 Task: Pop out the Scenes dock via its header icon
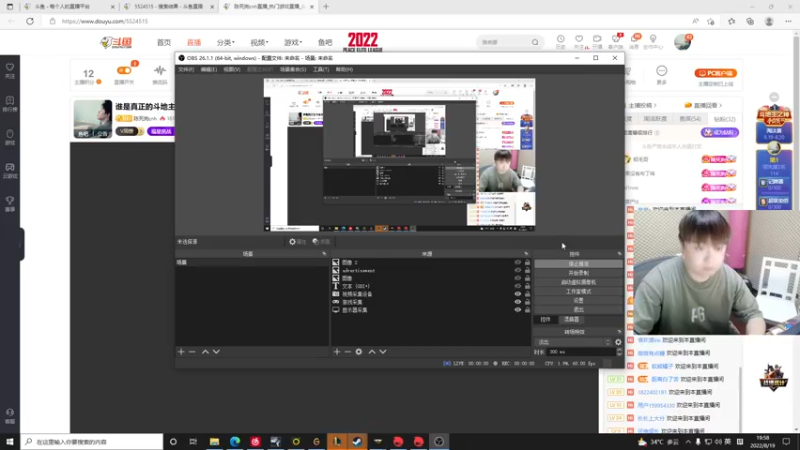click(324, 254)
